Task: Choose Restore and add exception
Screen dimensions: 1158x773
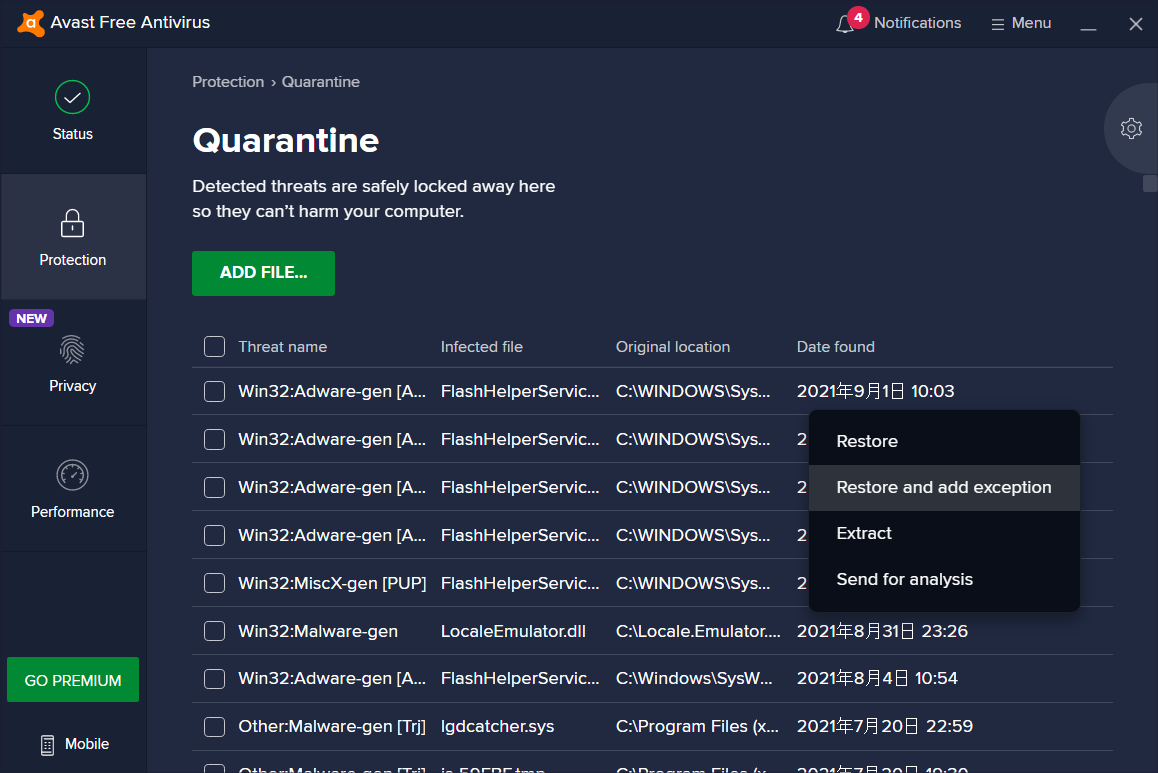Action: (x=944, y=487)
